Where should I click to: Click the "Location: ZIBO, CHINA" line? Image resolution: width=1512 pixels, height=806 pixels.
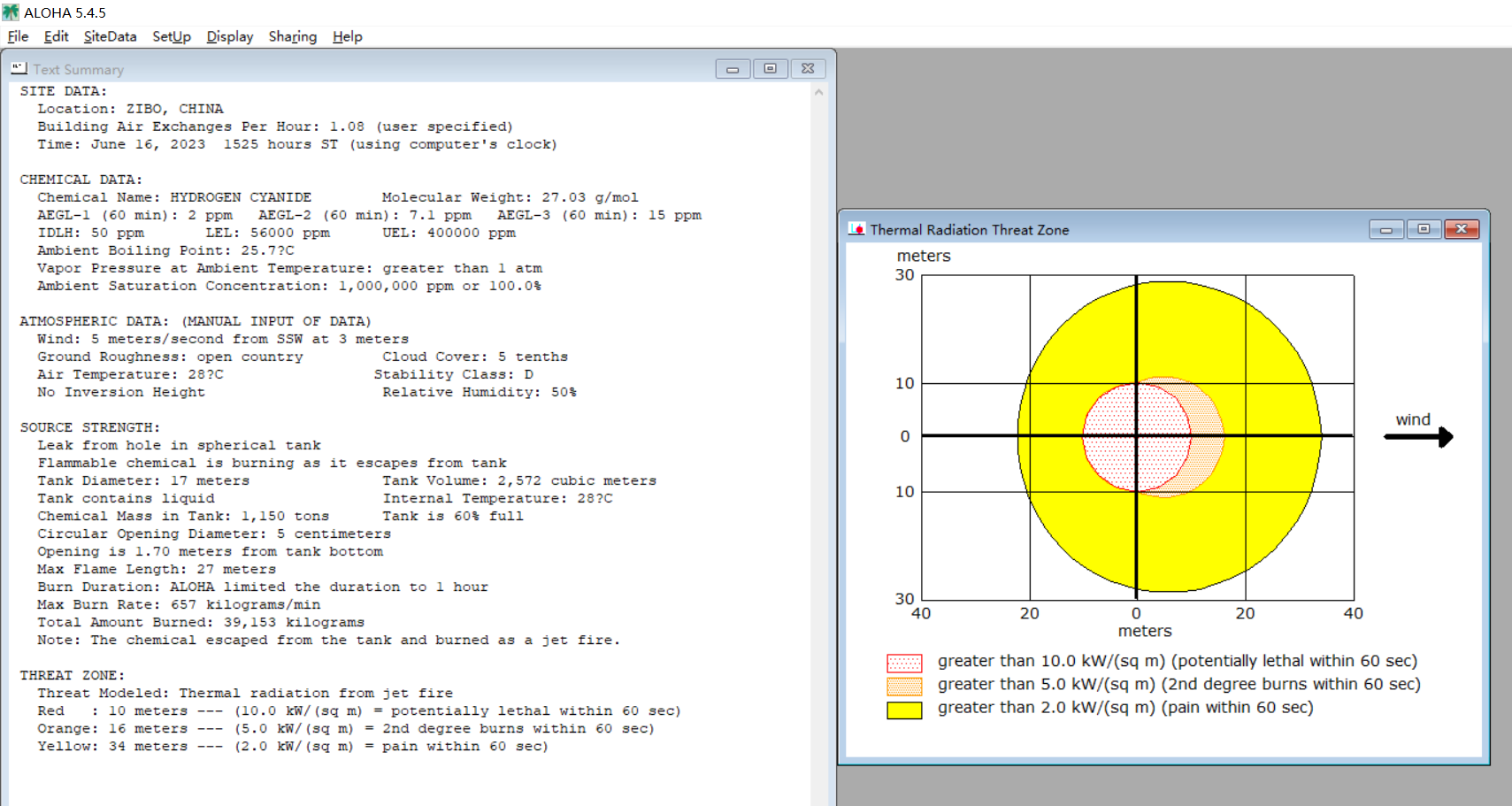pos(130,109)
